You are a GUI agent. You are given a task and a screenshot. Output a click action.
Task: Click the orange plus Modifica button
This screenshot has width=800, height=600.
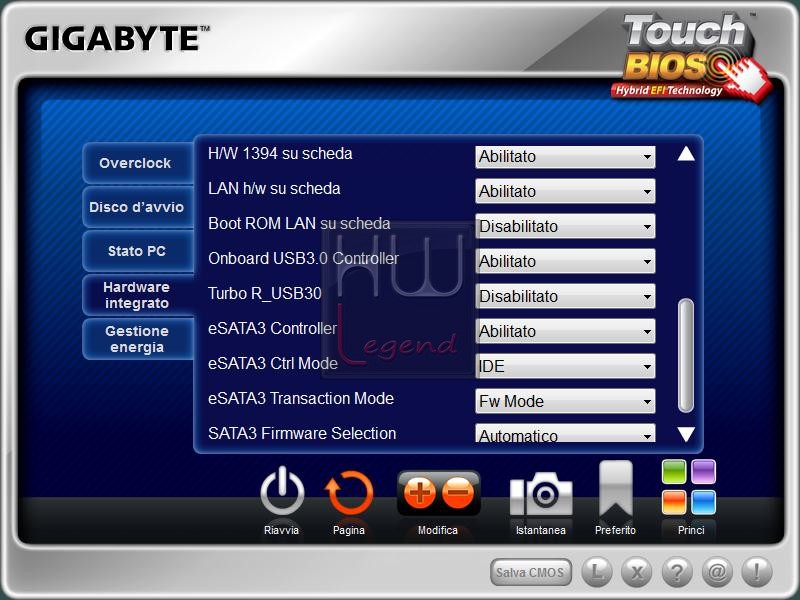pyautogui.click(x=419, y=493)
